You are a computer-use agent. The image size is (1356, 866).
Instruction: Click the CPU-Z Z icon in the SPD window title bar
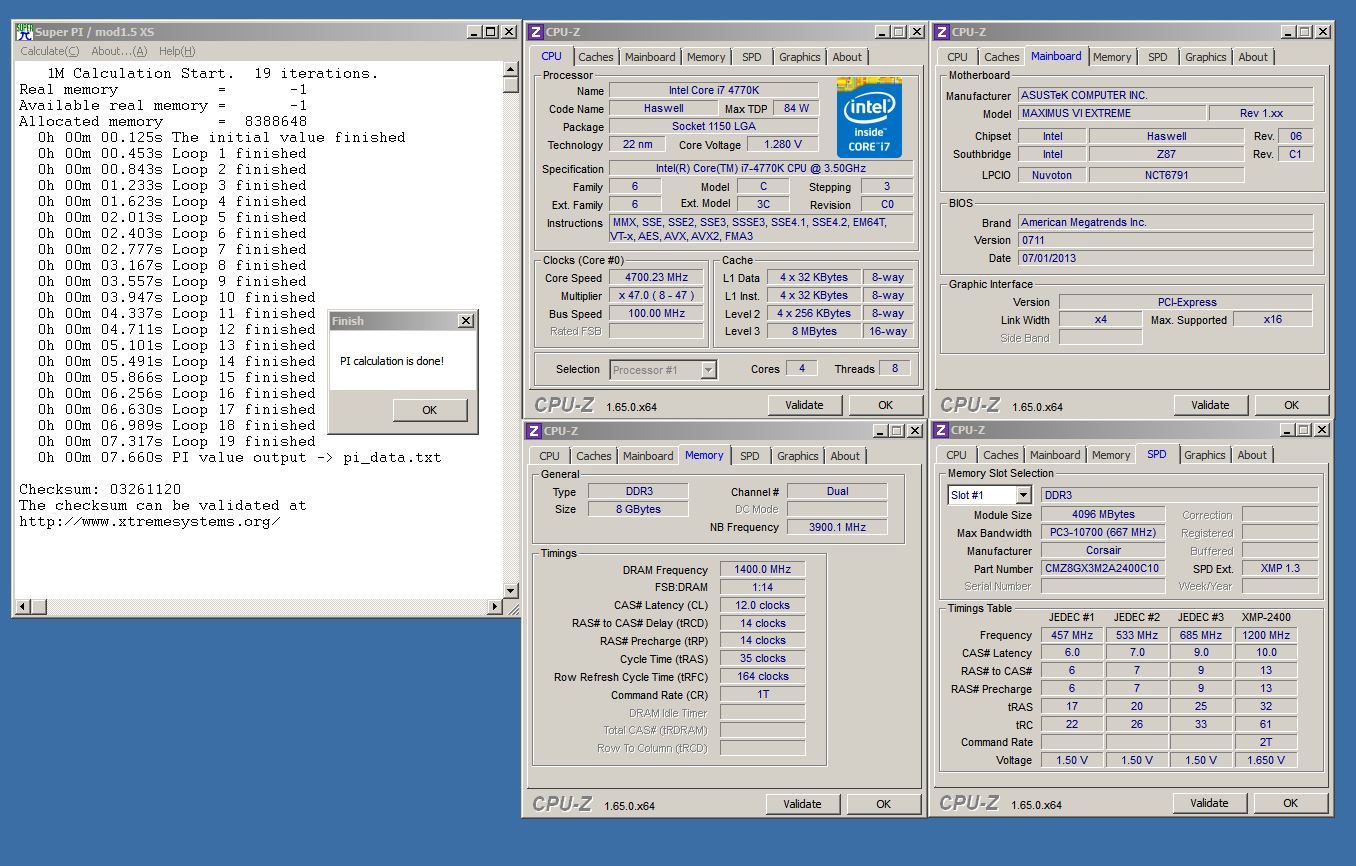pos(939,430)
